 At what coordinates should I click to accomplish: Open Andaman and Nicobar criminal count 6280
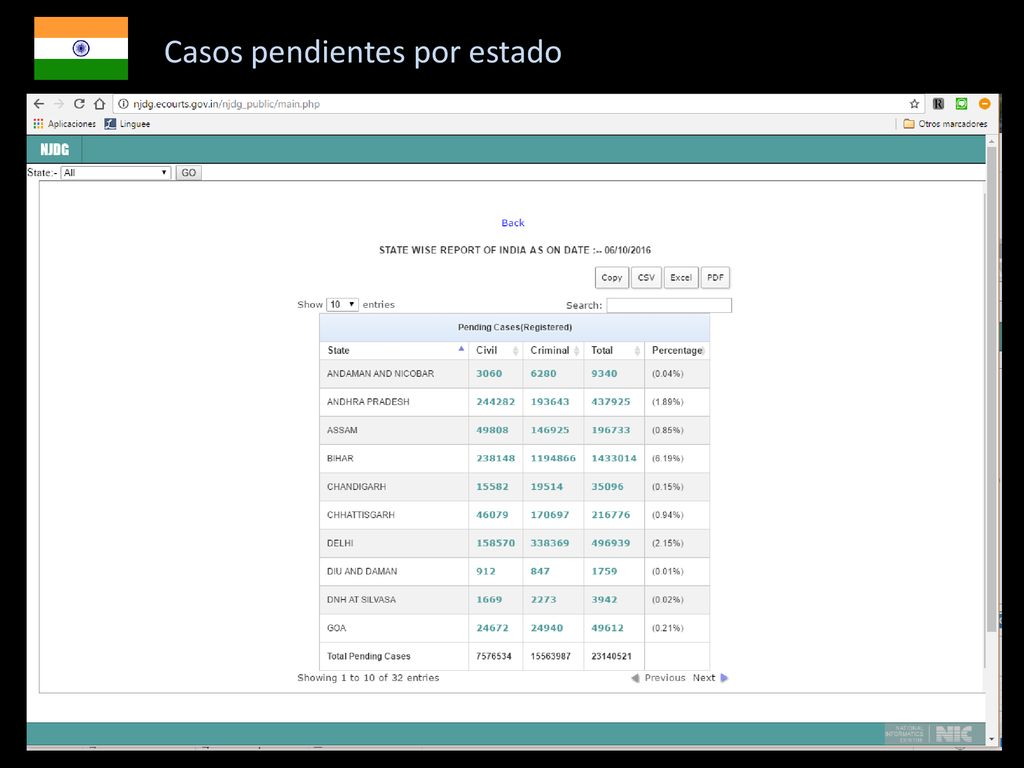543,374
